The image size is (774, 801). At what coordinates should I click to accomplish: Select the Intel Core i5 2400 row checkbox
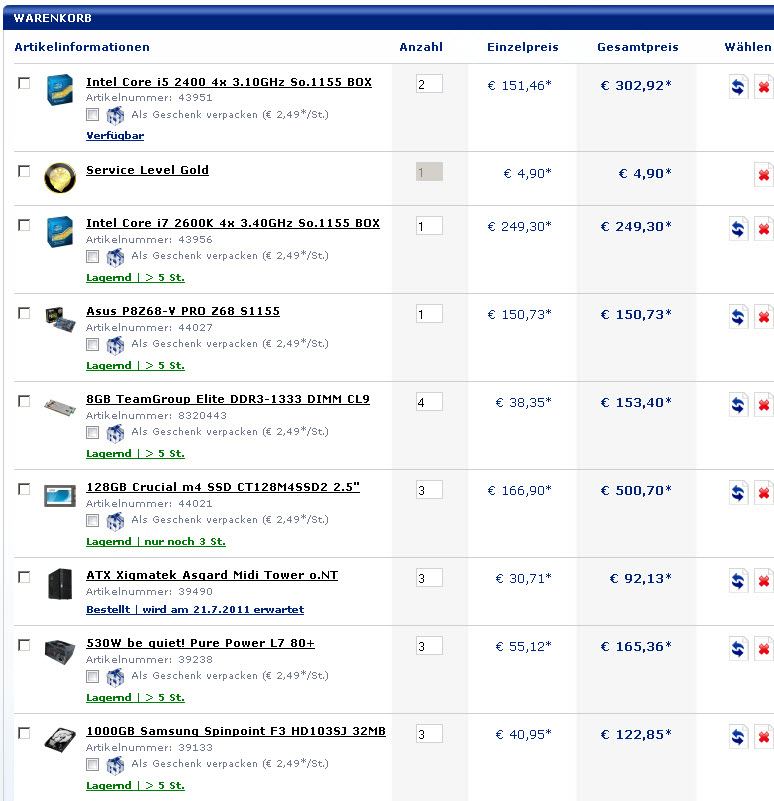tap(24, 83)
